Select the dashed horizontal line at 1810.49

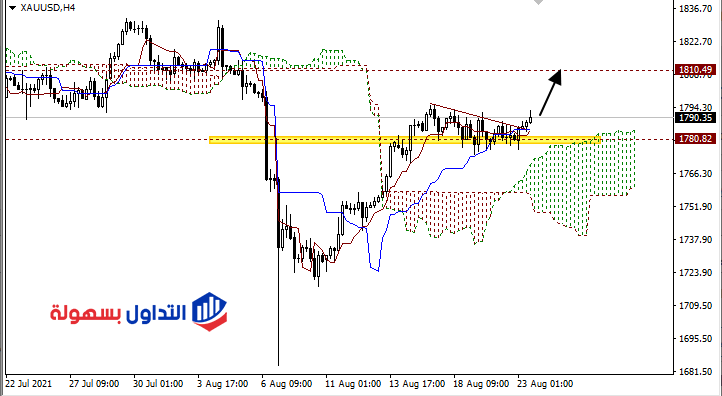tap(339, 70)
